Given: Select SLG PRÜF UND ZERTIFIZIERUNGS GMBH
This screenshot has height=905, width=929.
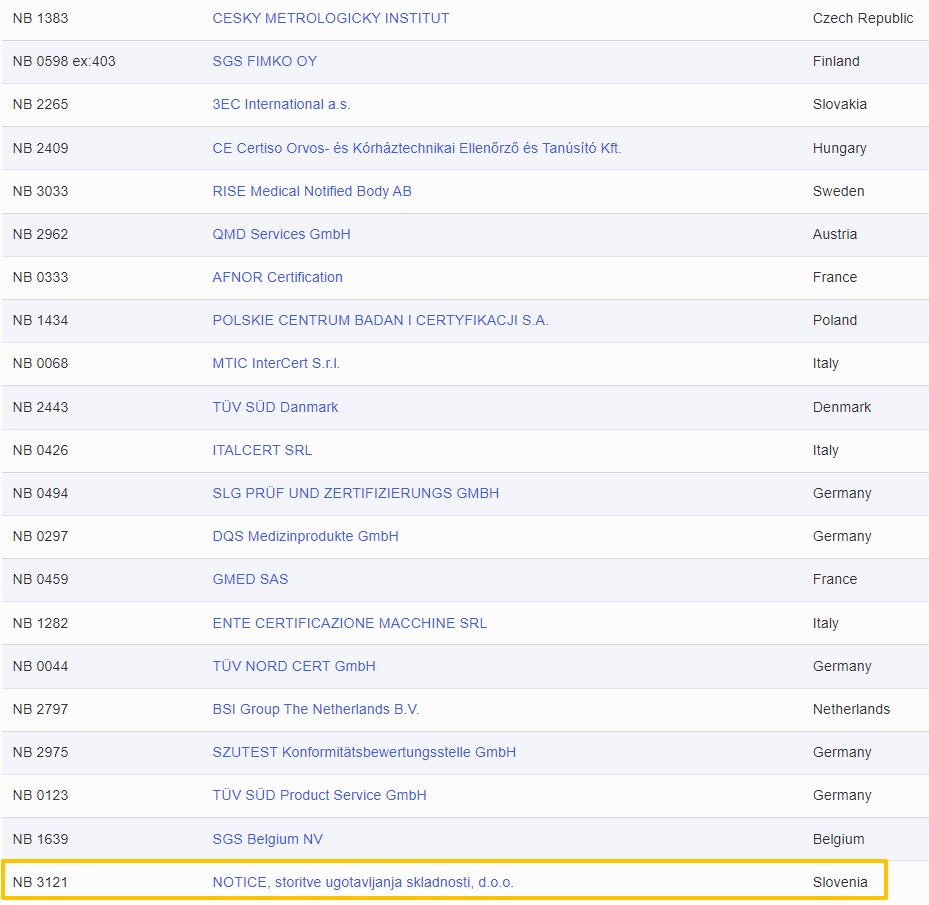Looking at the screenshot, I should coord(355,493).
